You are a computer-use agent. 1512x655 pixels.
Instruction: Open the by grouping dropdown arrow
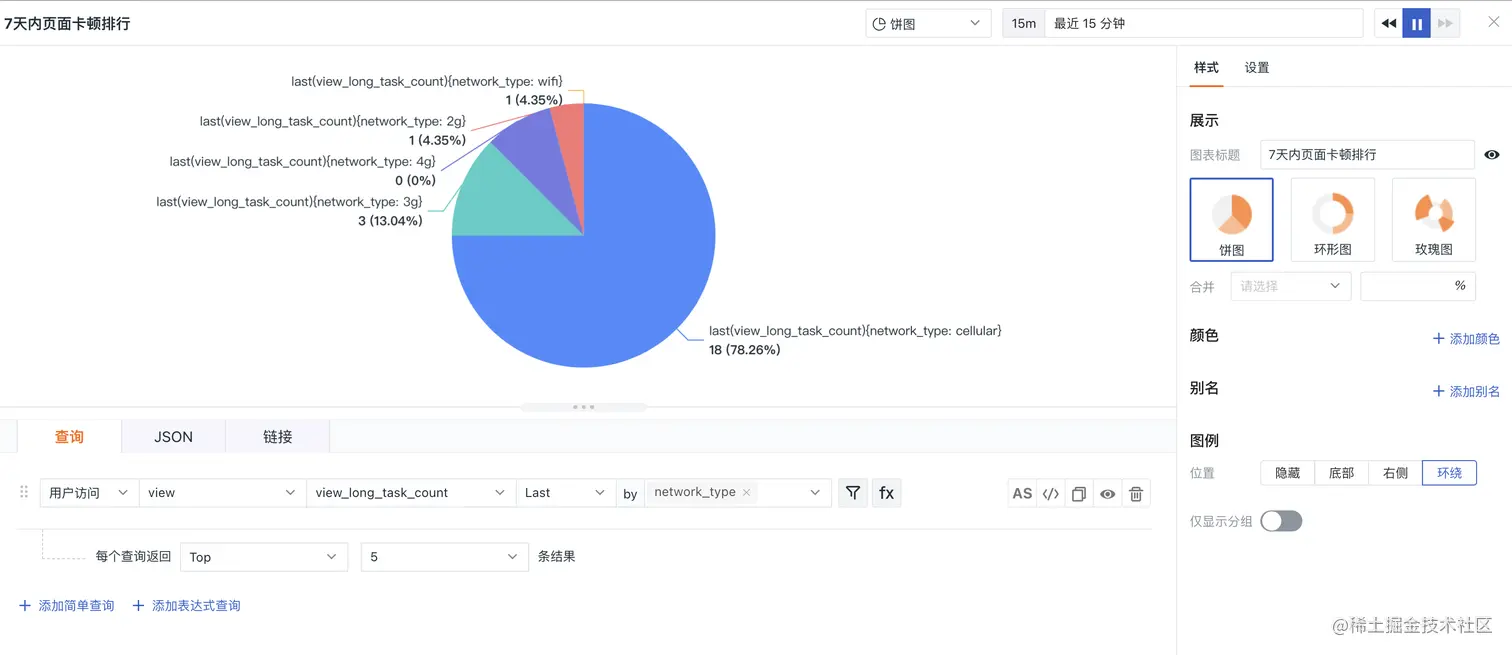(x=815, y=493)
